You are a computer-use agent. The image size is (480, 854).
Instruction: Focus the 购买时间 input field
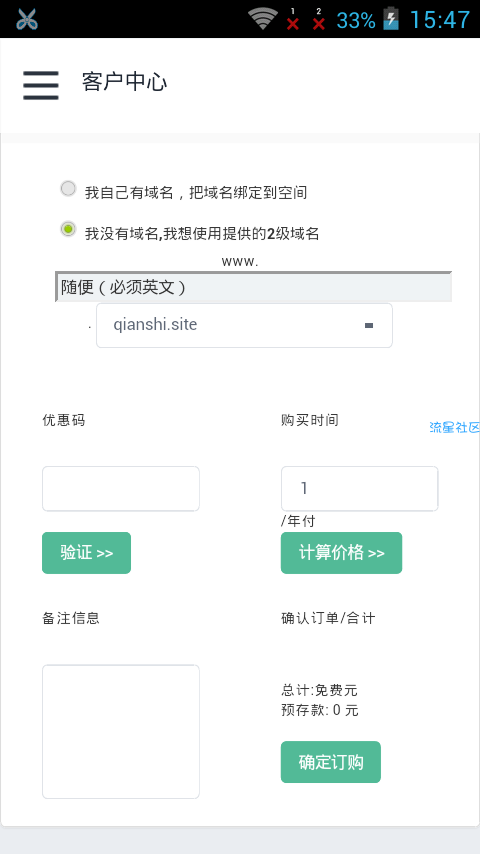pyautogui.click(x=360, y=489)
